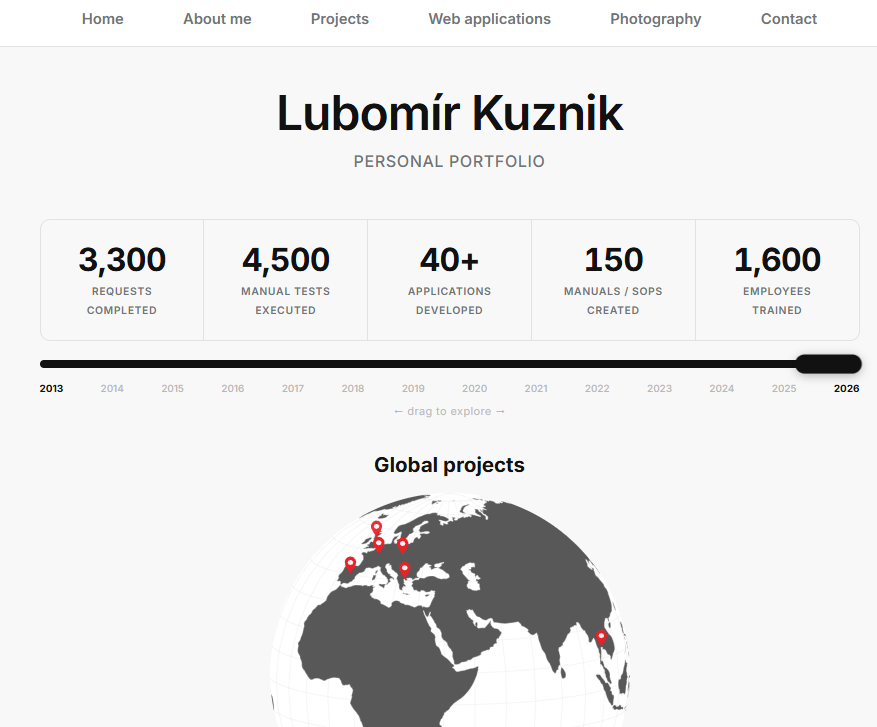The width and height of the screenshot is (877, 727).
Task: Select the 40+ Applications Developed card
Action: pos(450,280)
